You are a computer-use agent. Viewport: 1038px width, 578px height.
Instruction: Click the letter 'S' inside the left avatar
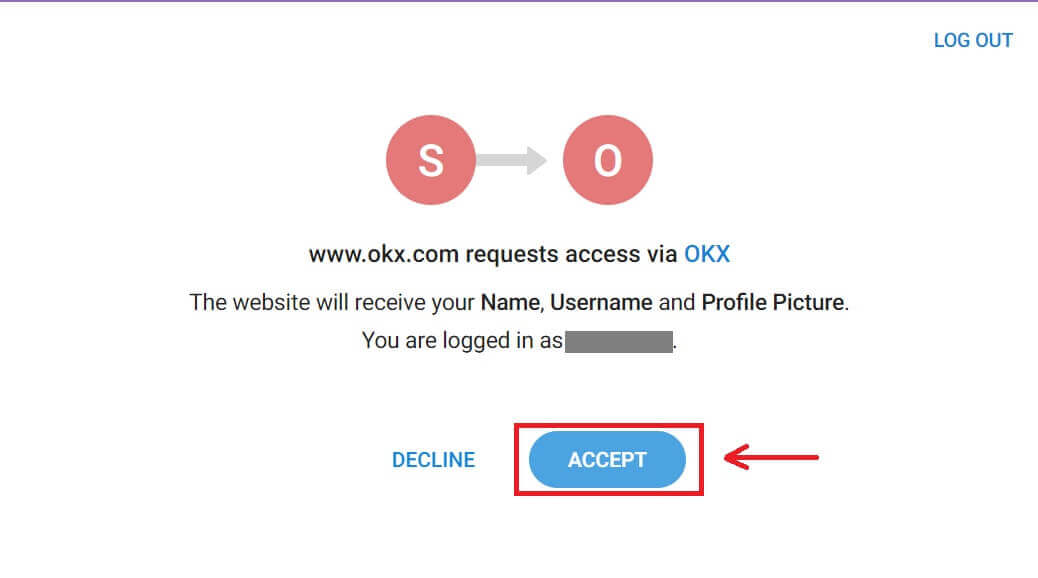[x=431, y=159]
